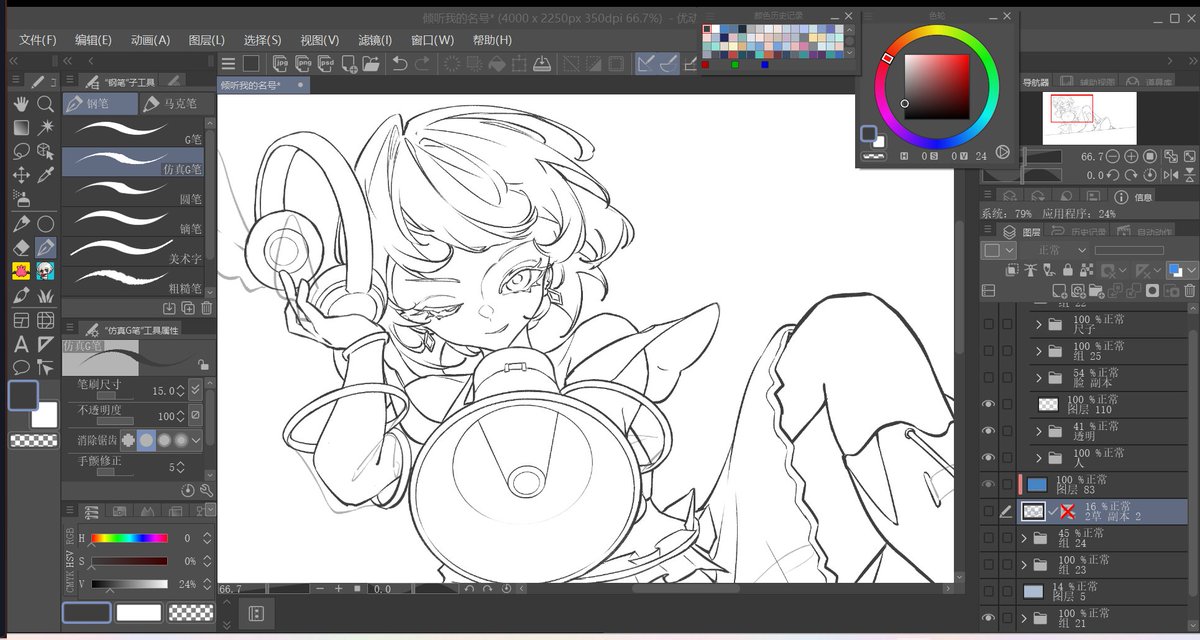The height and width of the screenshot is (640, 1200).
Task: Select the Decoration grass brush tool
Action: point(45,296)
